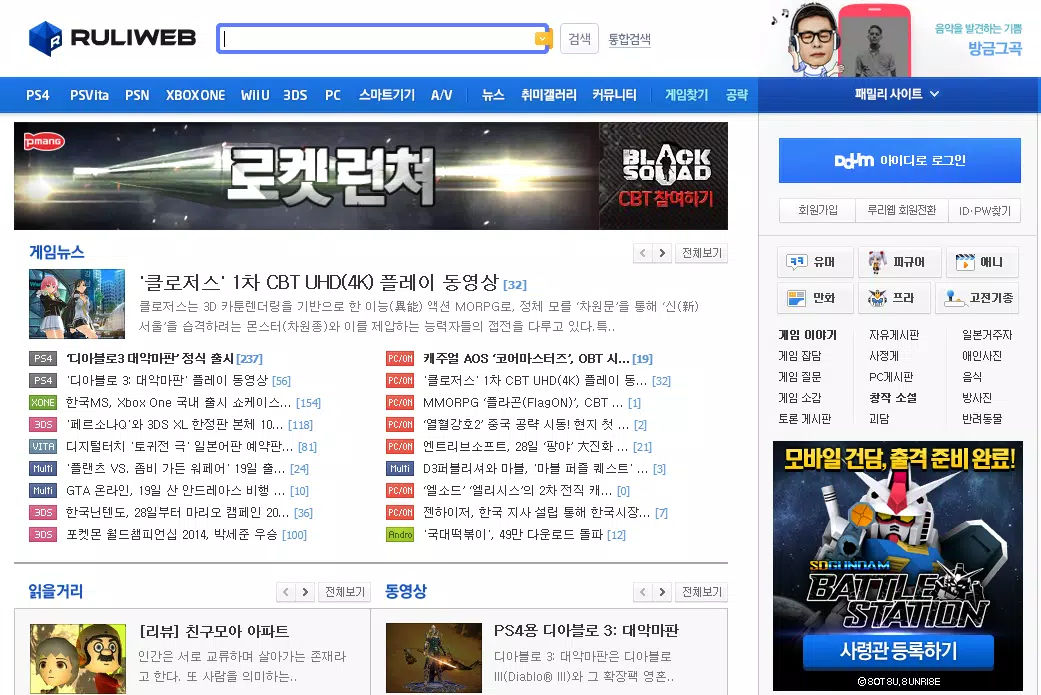The height and width of the screenshot is (695, 1041).
Task: Click 루리웹 회원전환
Action: pyautogui.click(x=902, y=210)
